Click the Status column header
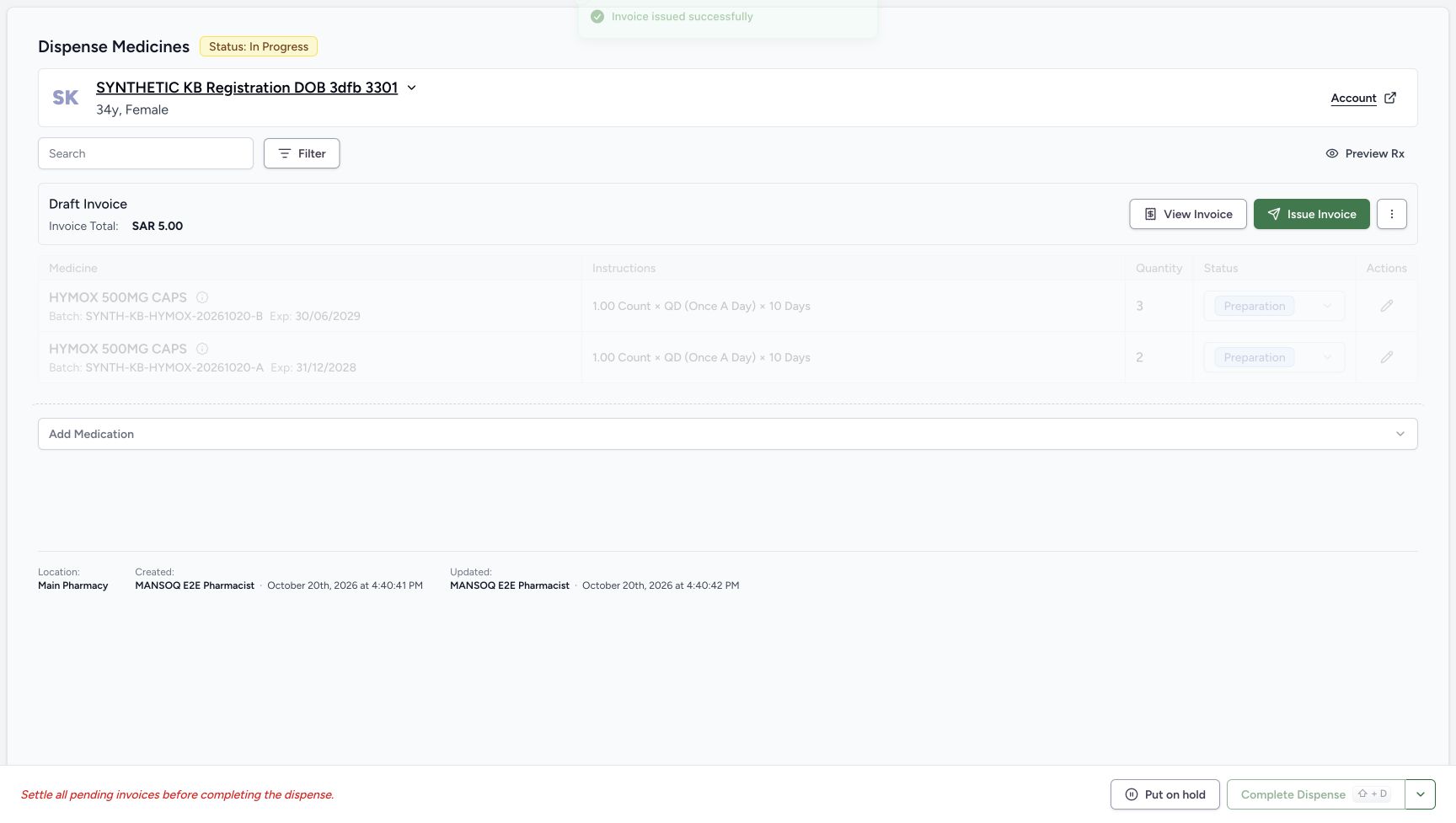This screenshot has height=823, width=1456. 1220,268
